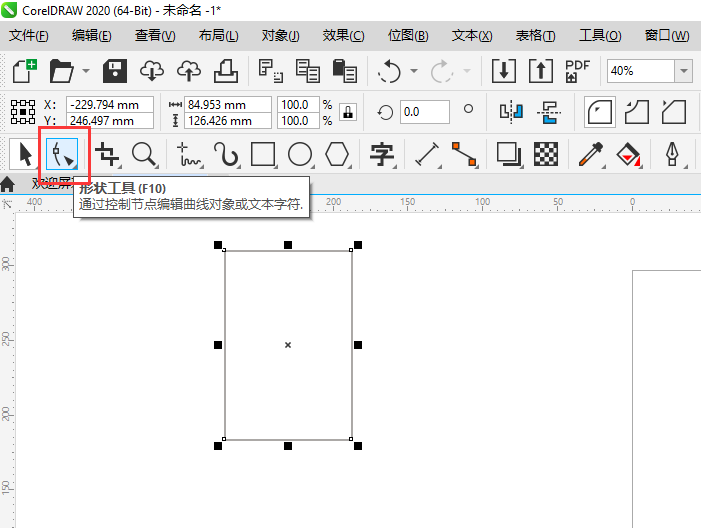Select the Crop tool
This screenshot has height=528, width=701.
click(107, 154)
